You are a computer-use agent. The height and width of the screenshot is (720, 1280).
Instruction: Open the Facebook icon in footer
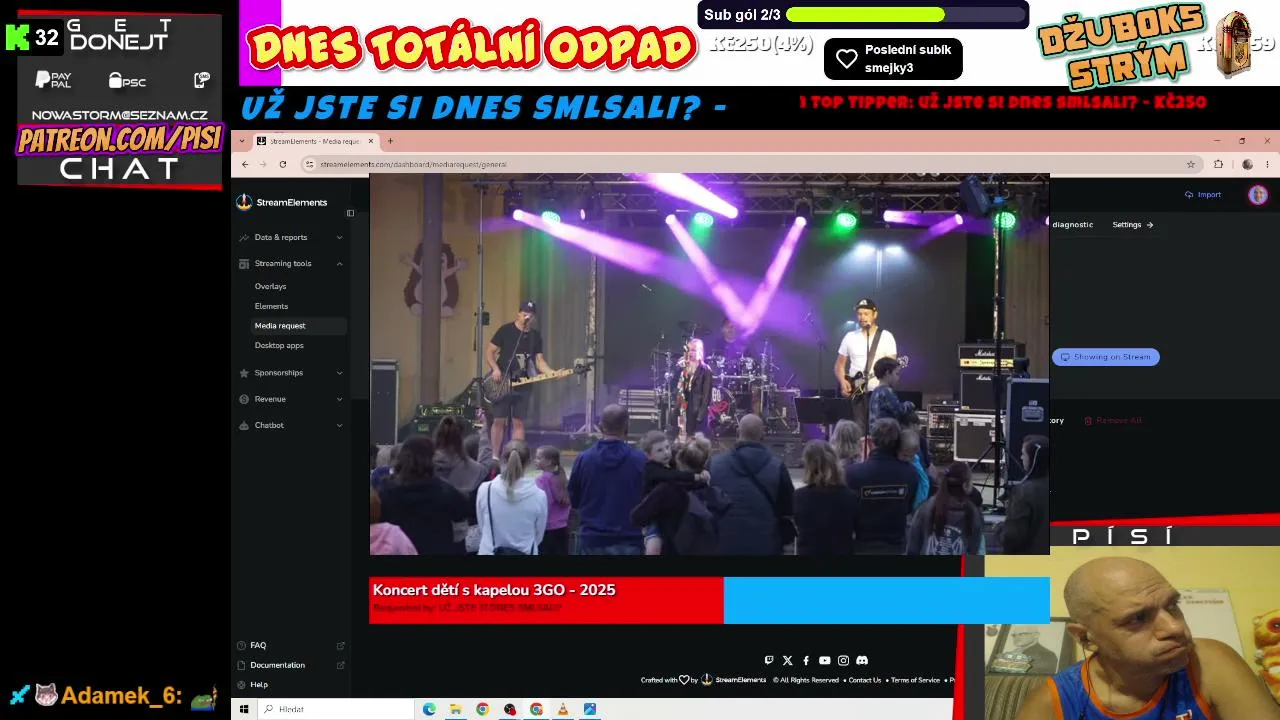(x=806, y=660)
